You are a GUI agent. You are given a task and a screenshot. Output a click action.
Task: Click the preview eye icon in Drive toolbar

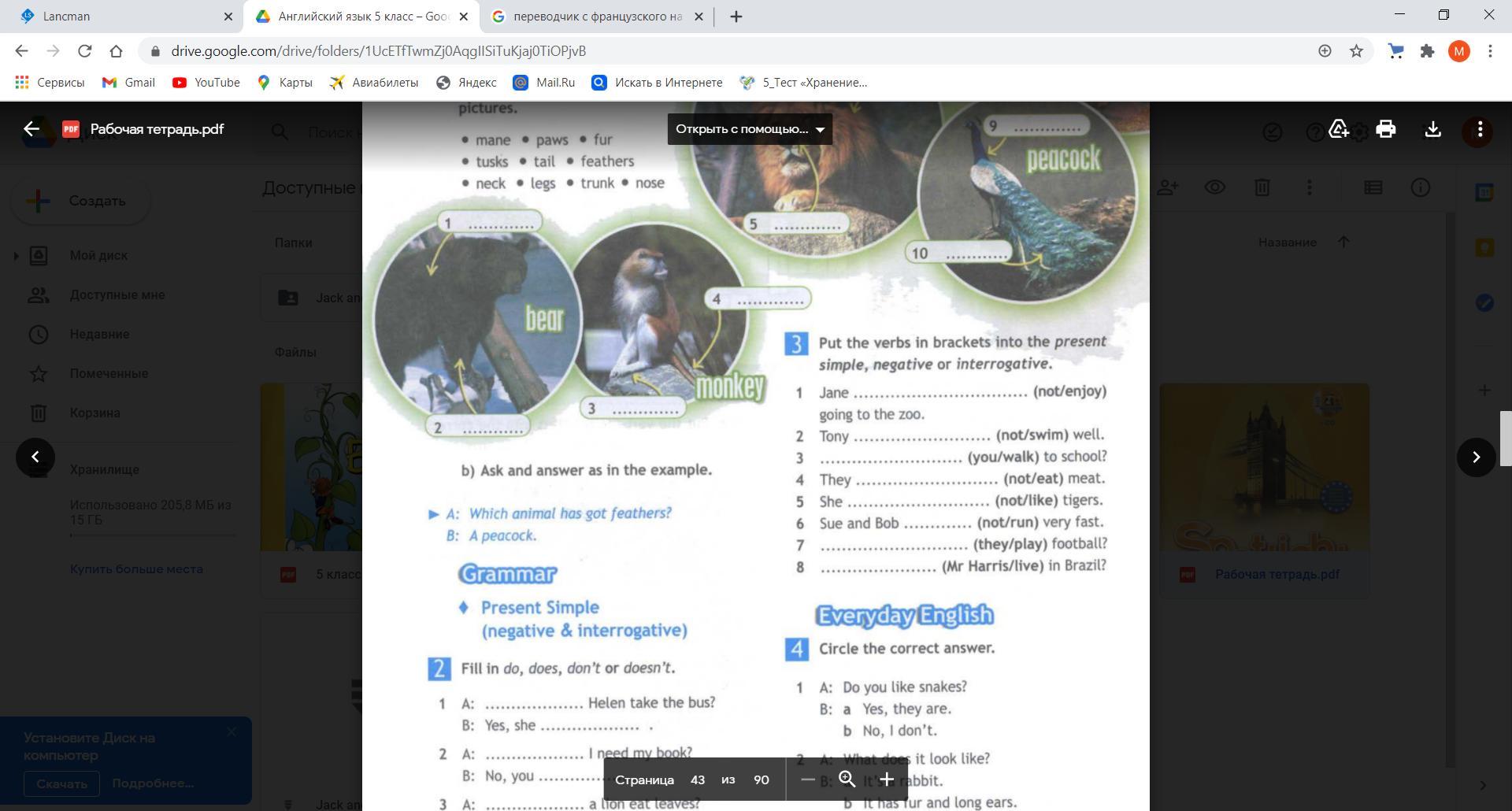[x=1215, y=187]
